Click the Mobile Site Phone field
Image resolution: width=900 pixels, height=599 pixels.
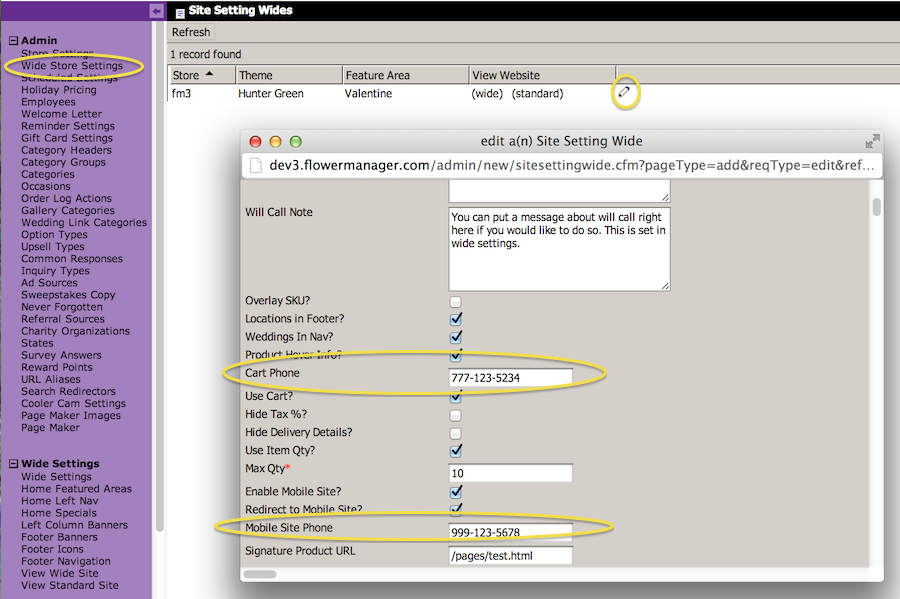click(510, 532)
